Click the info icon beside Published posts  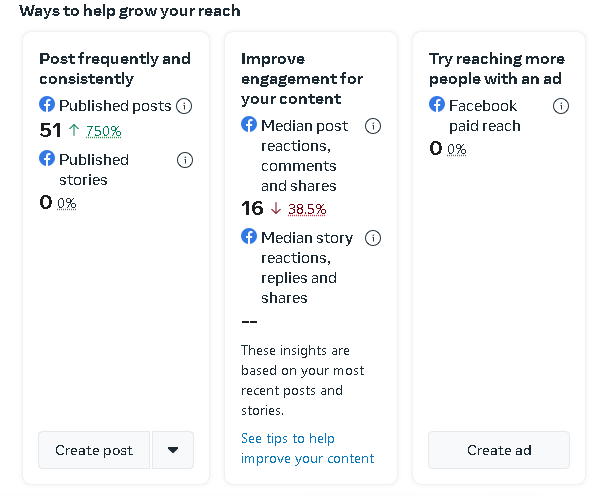pos(184,106)
